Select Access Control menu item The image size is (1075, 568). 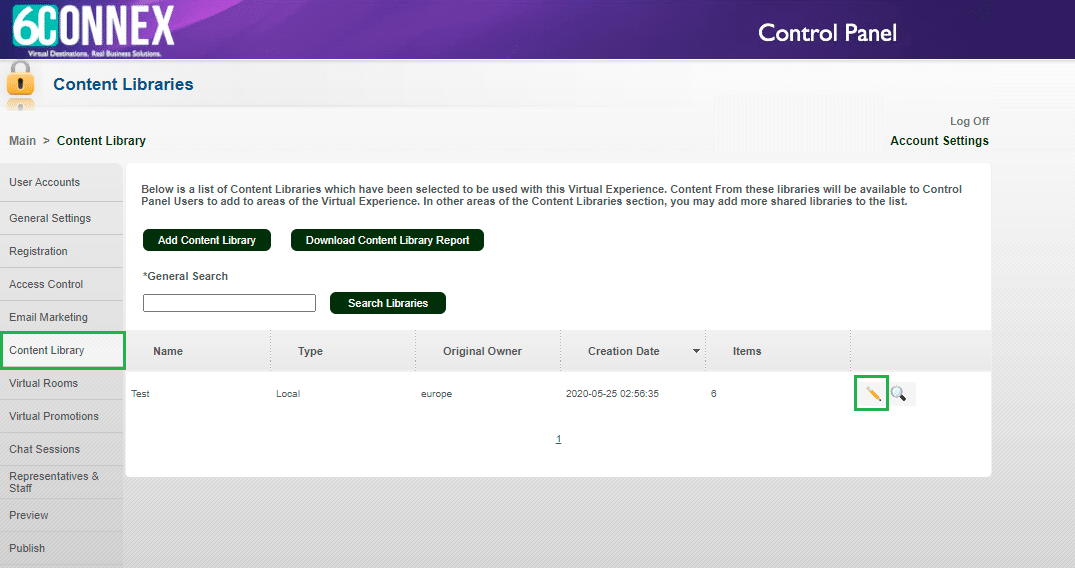pos(46,284)
